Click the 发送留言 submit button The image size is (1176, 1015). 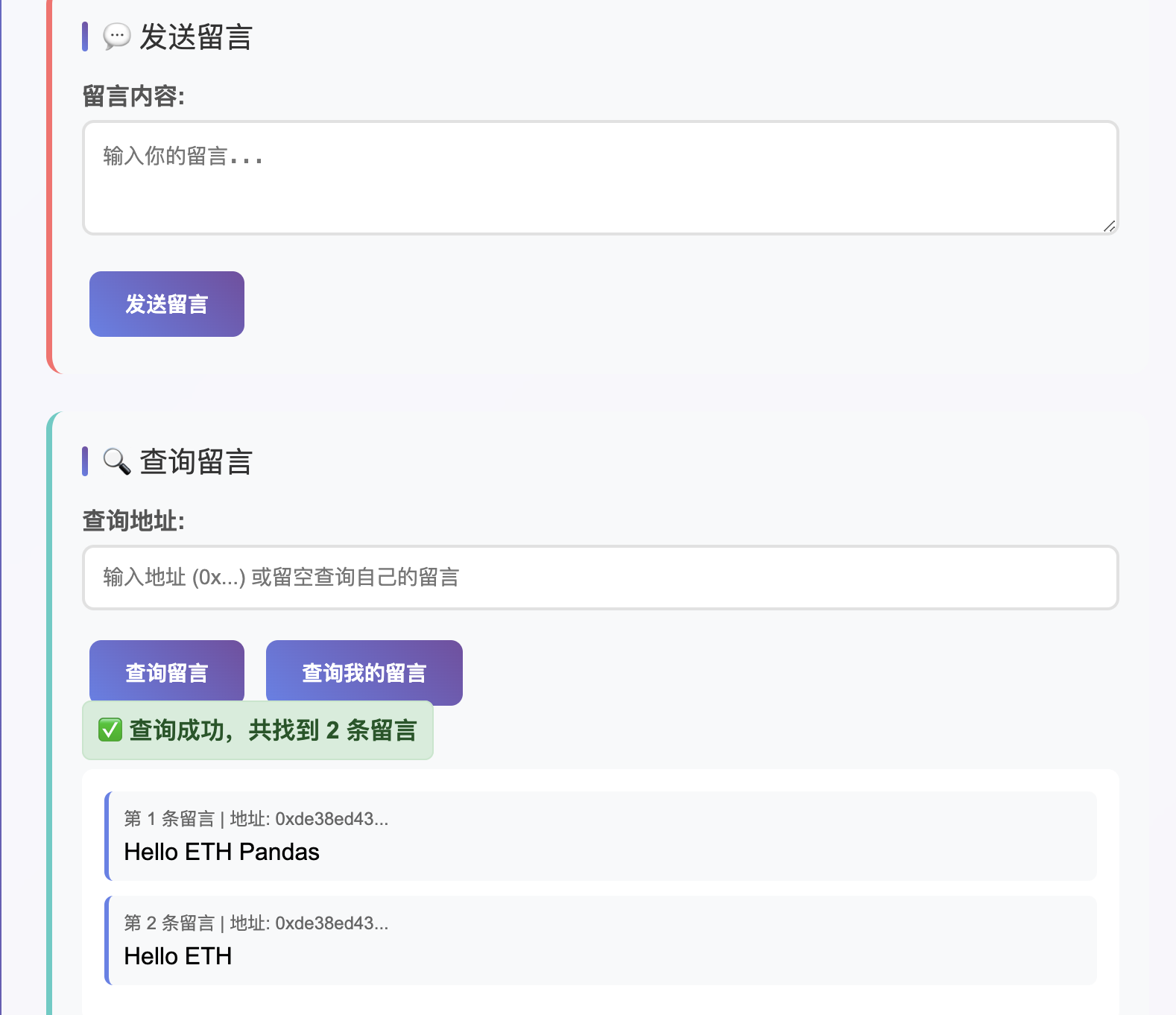coord(167,304)
